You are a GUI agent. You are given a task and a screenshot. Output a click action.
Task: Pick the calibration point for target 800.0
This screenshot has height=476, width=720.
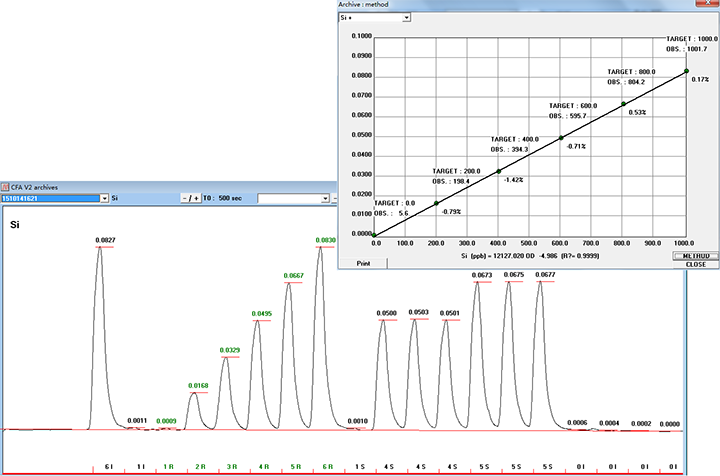point(623,104)
